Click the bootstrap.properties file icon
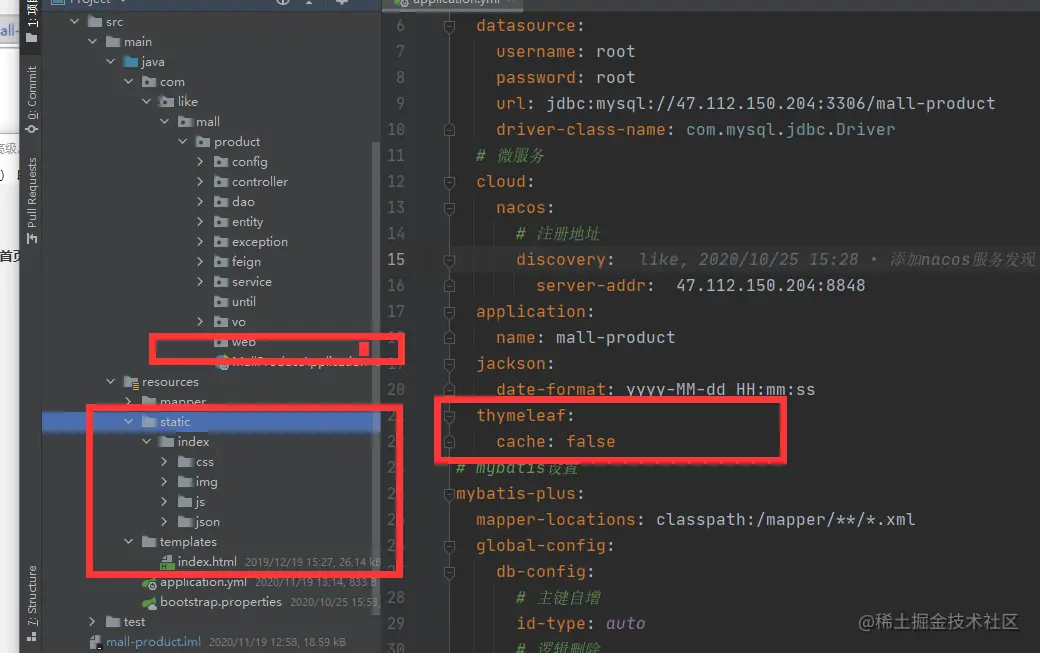This screenshot has width=1040, height=653. 149,602
